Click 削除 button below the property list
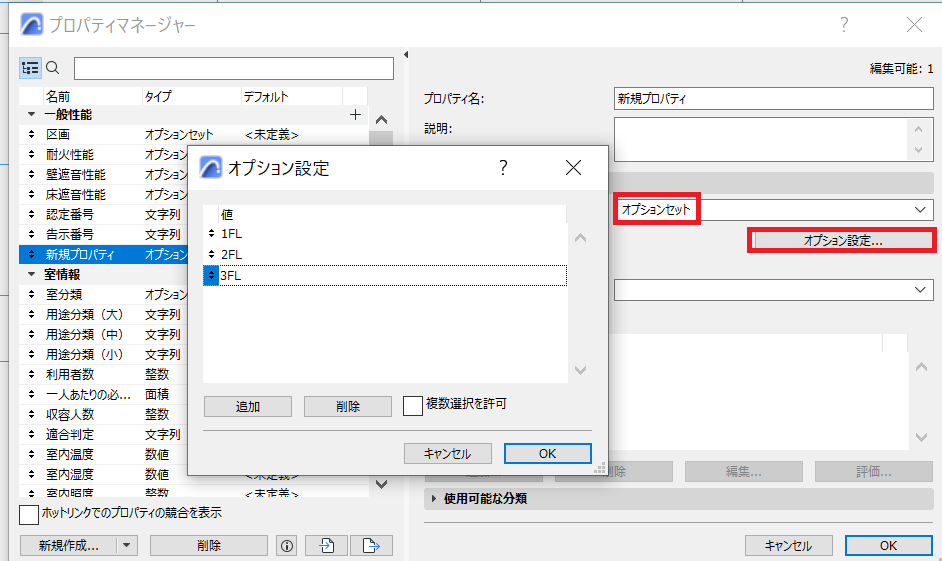This screenshot has width=942, height=561. pos(208,545)
